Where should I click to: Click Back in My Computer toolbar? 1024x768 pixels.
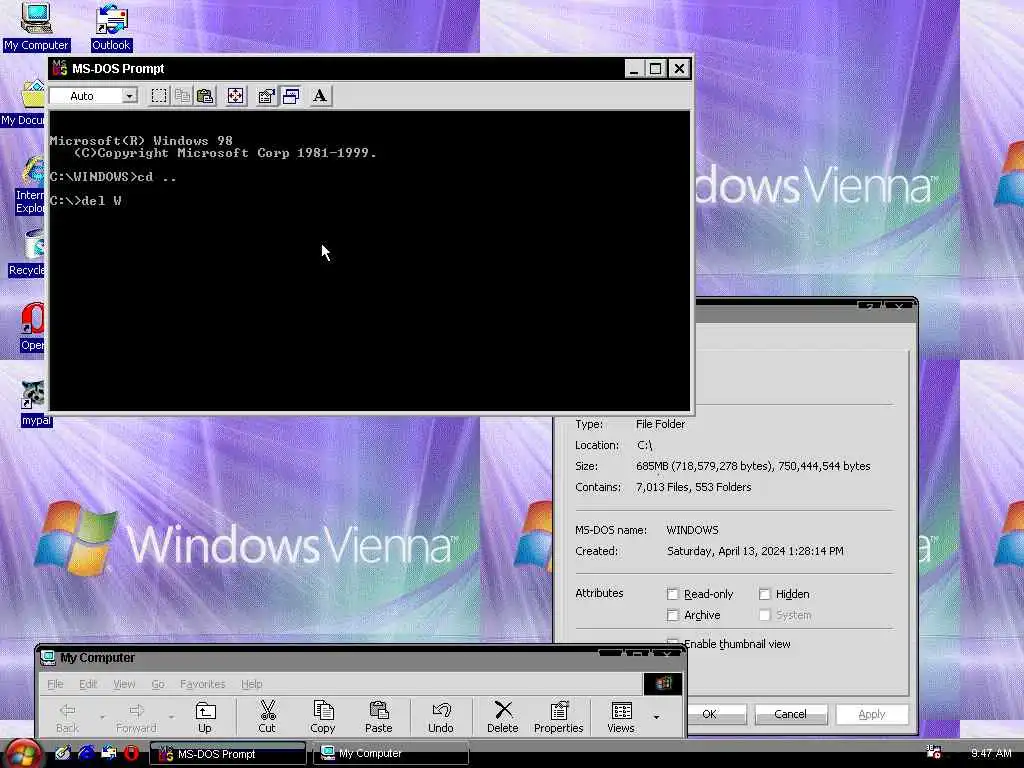[67, 717]
